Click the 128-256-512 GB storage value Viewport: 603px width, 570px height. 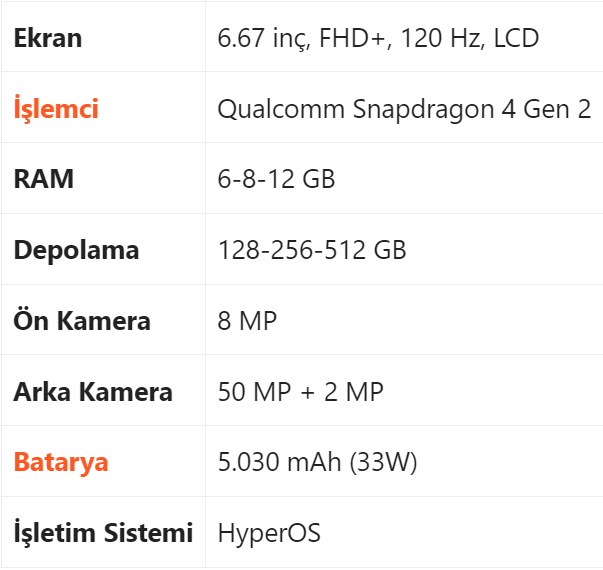[312, 250]
